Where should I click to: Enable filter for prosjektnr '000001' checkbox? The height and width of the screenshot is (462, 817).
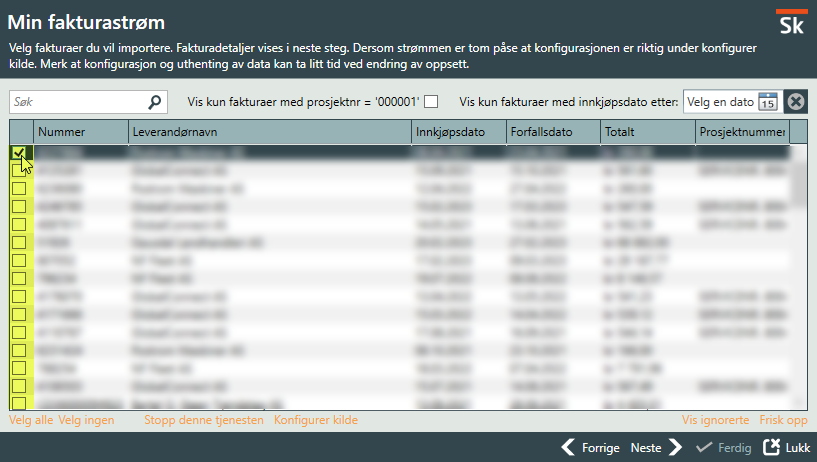[x=431, y=102]
